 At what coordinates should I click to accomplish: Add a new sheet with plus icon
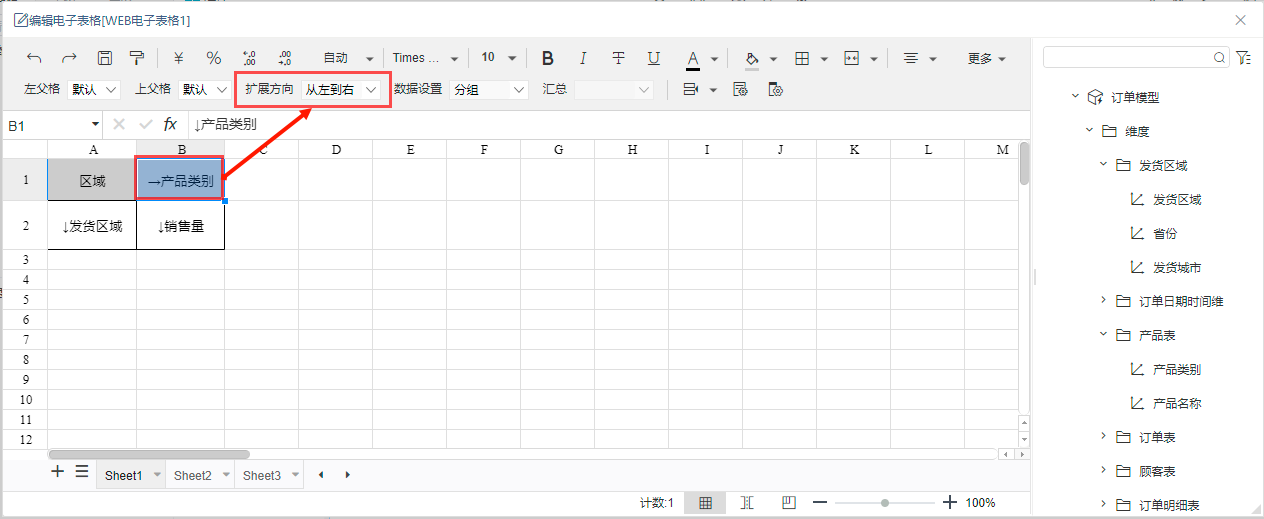(x=58, y=472)
